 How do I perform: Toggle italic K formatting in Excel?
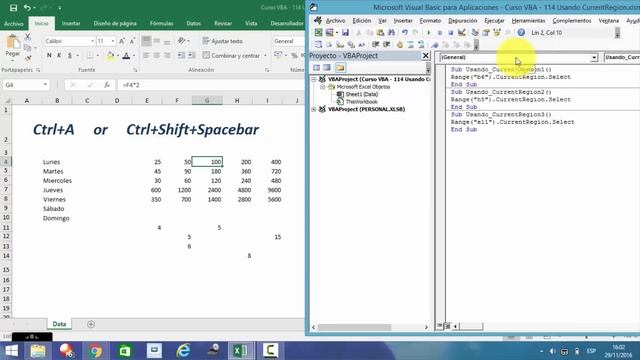[59, 56]
